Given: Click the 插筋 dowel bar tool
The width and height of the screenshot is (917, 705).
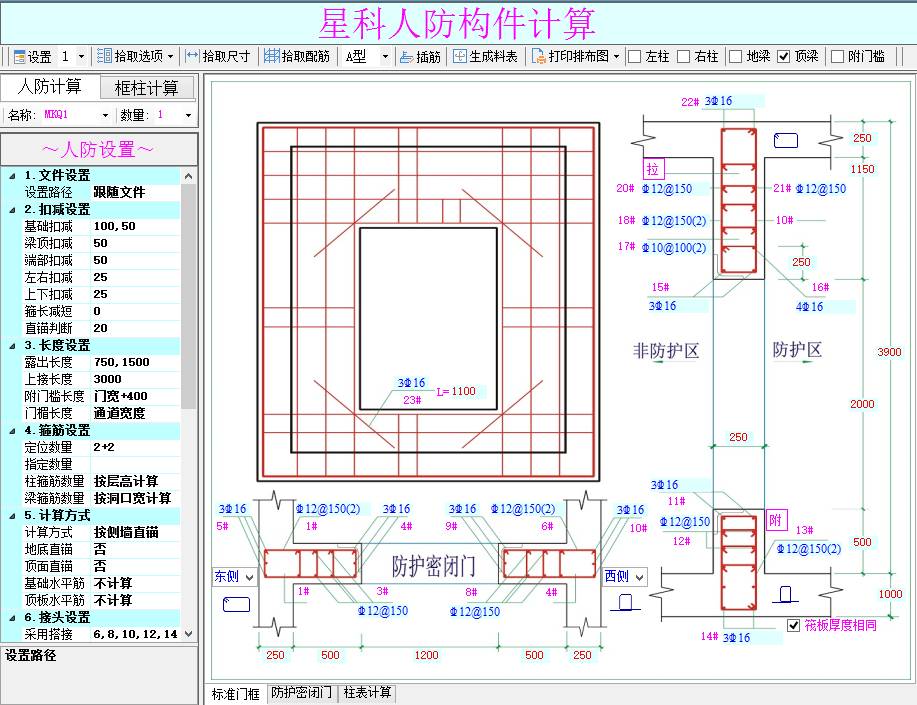Looking at the screenshot, I should click(420, 57).
